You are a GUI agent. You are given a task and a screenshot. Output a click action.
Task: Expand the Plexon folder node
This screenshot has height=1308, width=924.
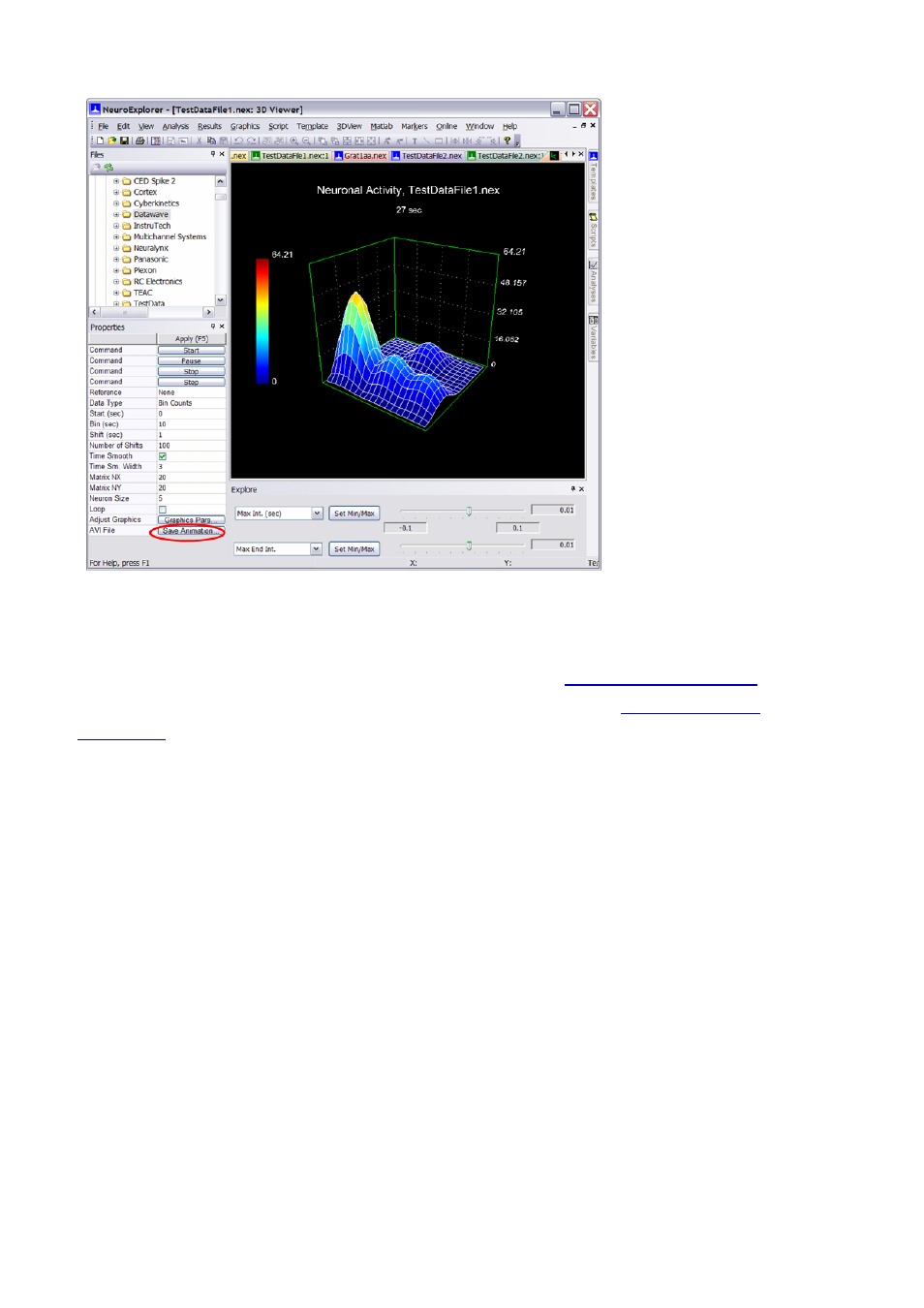(x=116, y=270)
